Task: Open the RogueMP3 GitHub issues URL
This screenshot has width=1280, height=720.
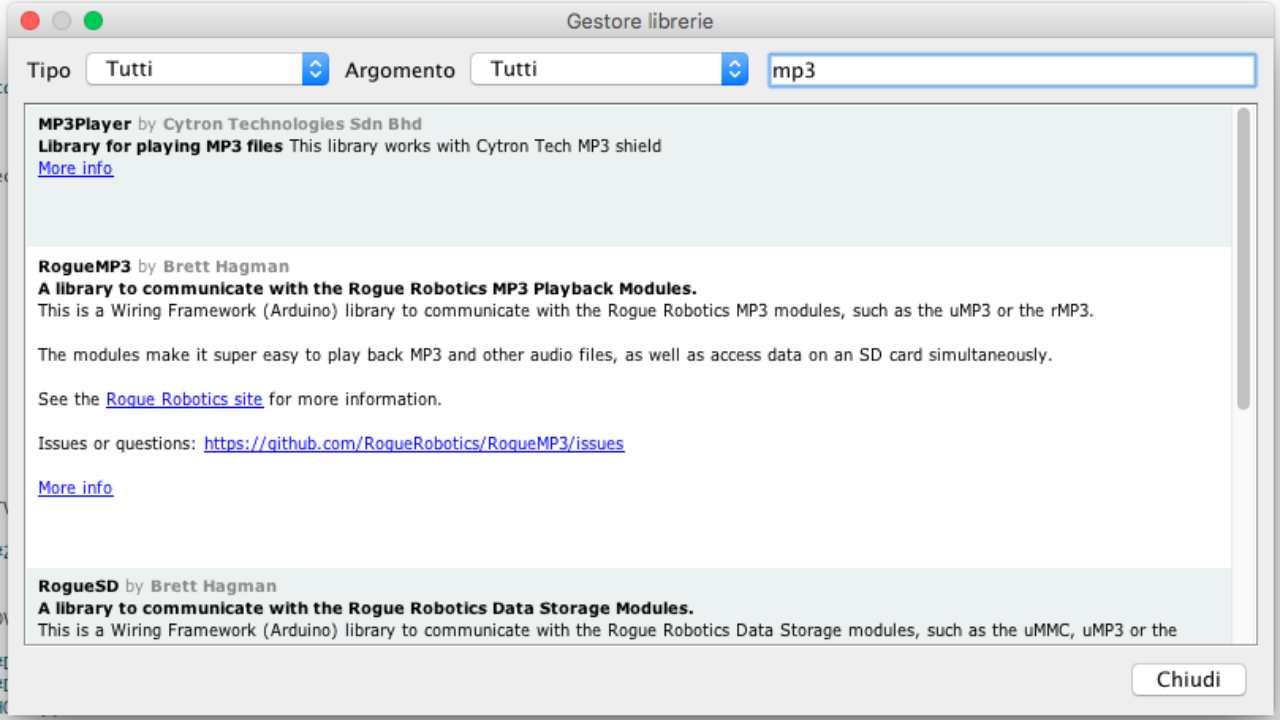Action: (x=414, y=443)
